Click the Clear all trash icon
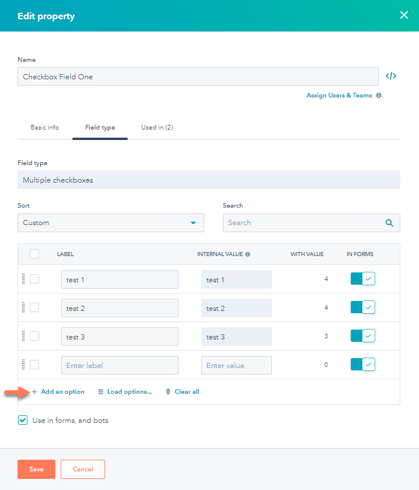Image resolution: width=419 pixels, height=490 pixels. (x=168, y=392)
